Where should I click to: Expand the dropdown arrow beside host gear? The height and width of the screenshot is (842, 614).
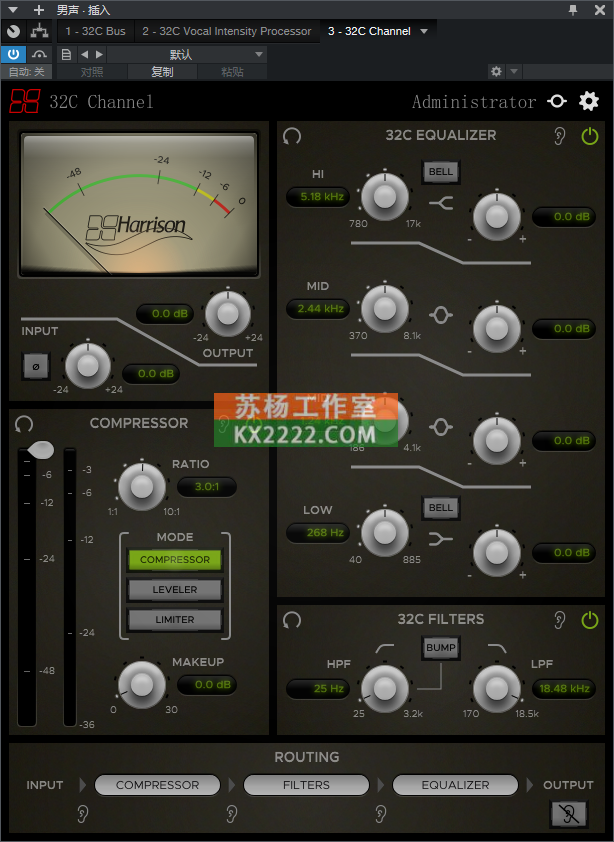[514, 71]
